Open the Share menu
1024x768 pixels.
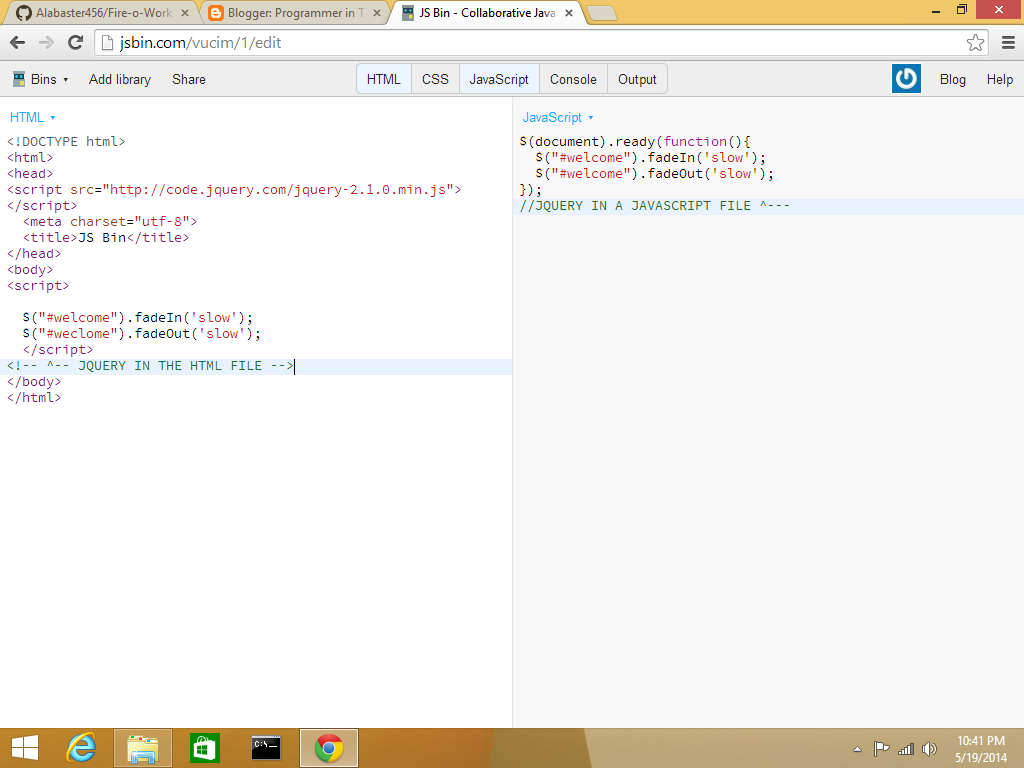(189, 79)
